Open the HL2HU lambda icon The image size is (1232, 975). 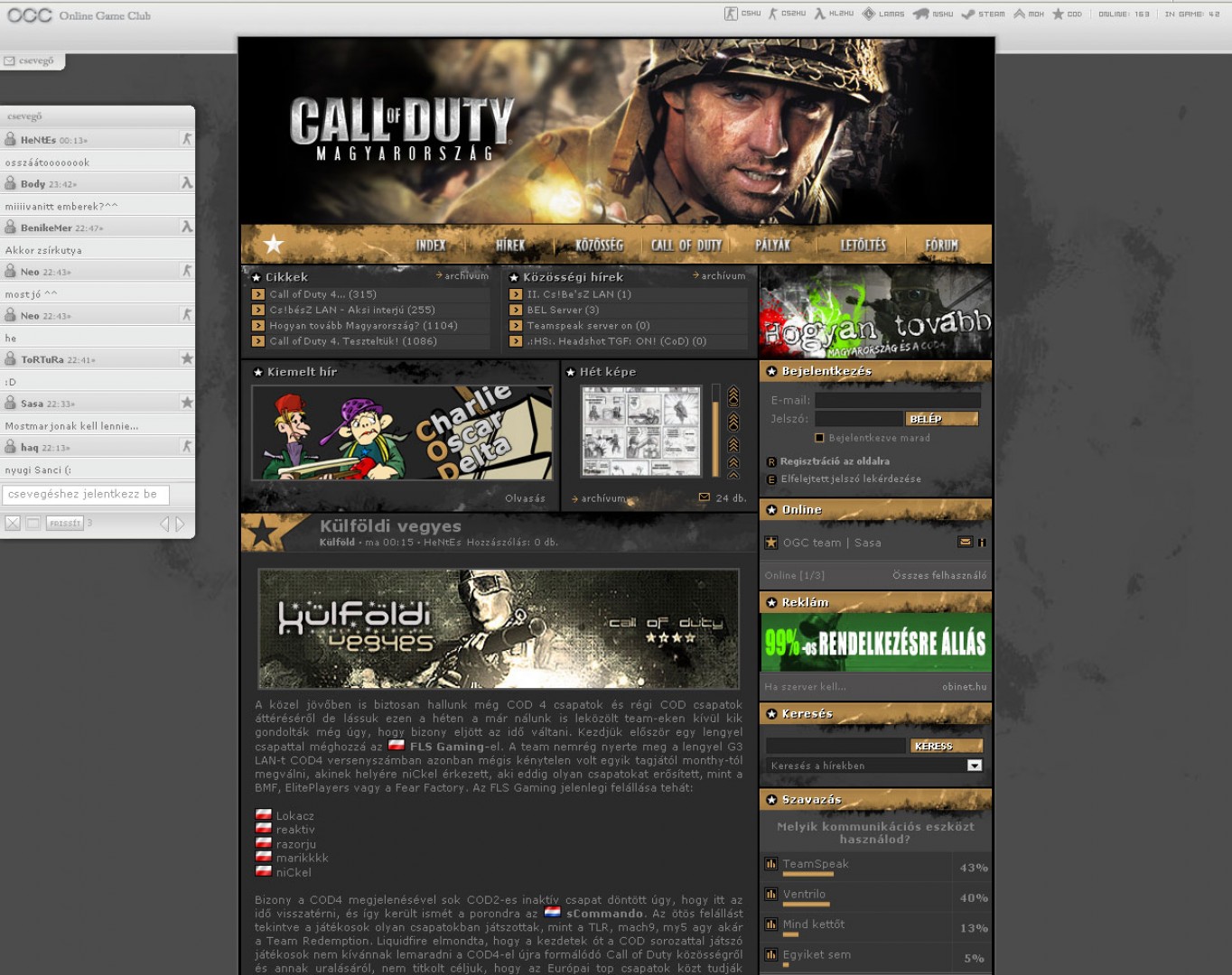click(x=819, y=14)
